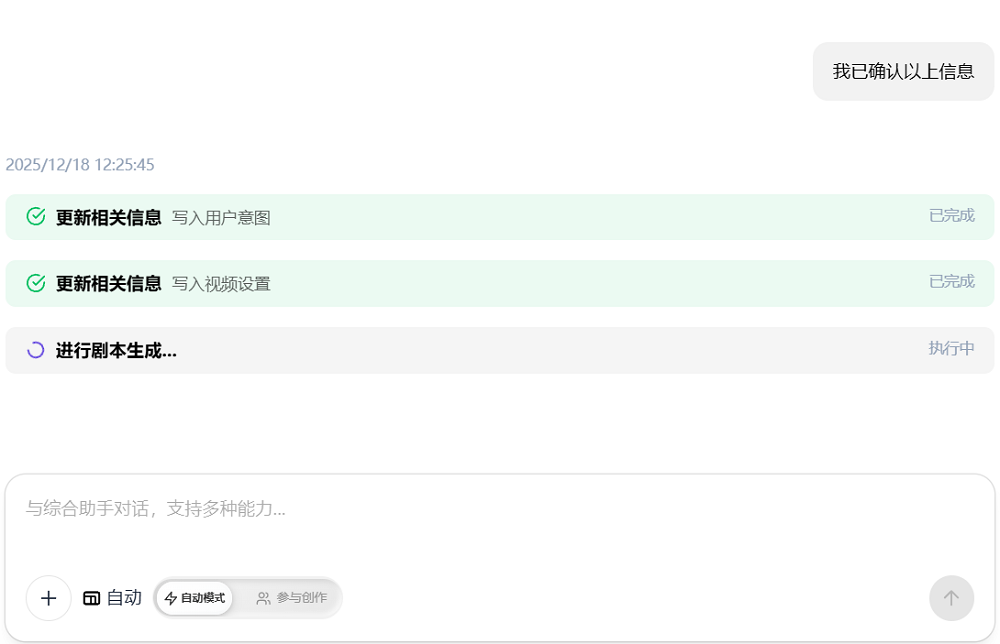
Task: Expand the 写入用户意图 step row
Action: [x=500, y=217]
